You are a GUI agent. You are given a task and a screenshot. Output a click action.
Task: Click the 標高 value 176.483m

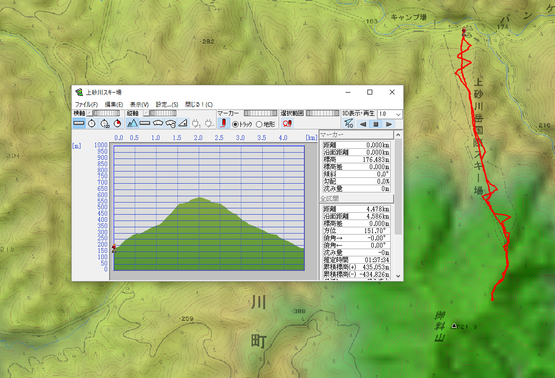(376, 160)
